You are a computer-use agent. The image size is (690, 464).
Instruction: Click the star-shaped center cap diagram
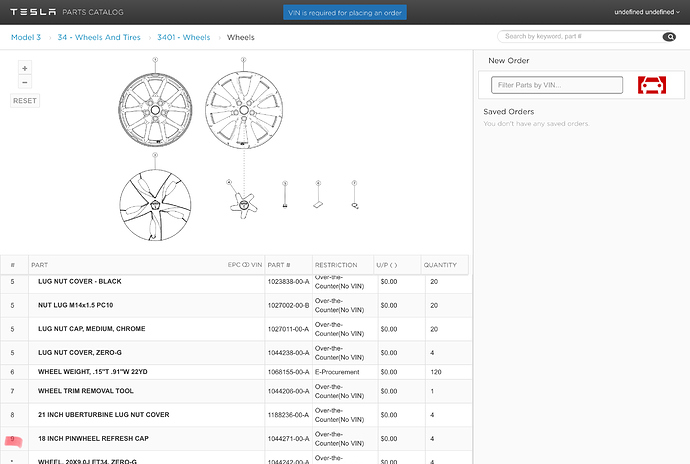pyautogui.click(x=244, y=205)
